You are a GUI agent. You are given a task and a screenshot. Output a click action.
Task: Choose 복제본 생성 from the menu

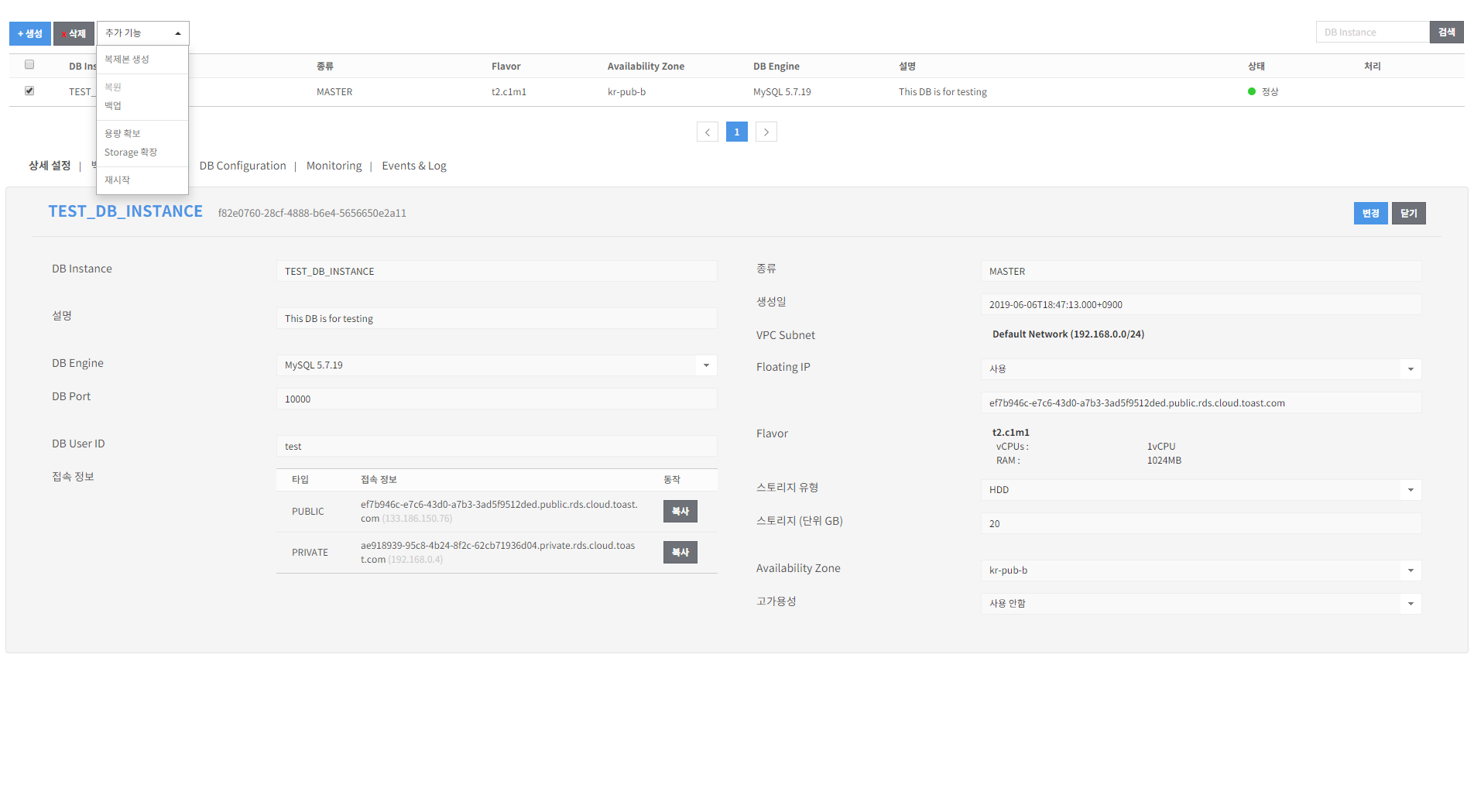click(127, 60)
